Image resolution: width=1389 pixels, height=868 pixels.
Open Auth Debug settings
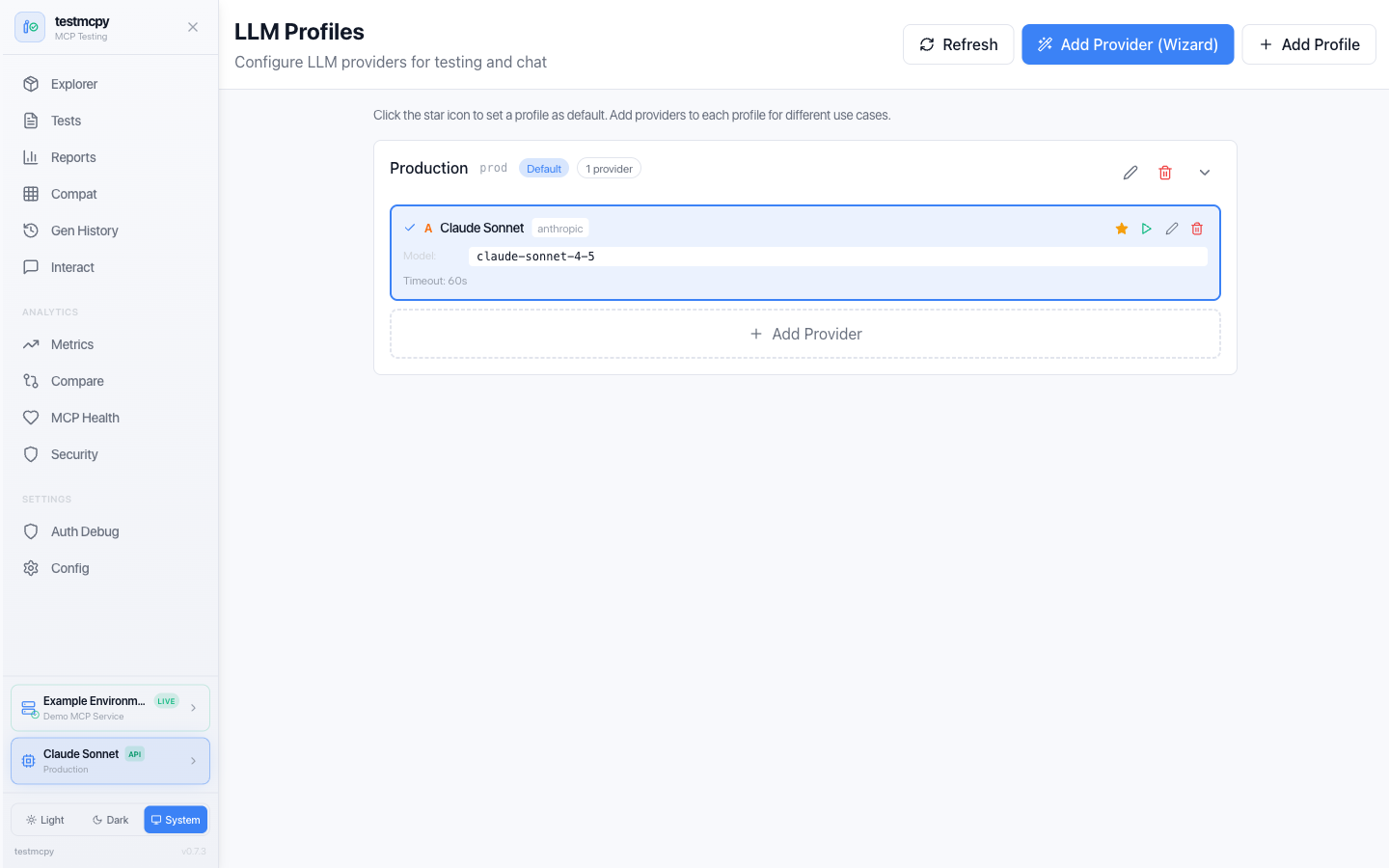coord(110,531)
